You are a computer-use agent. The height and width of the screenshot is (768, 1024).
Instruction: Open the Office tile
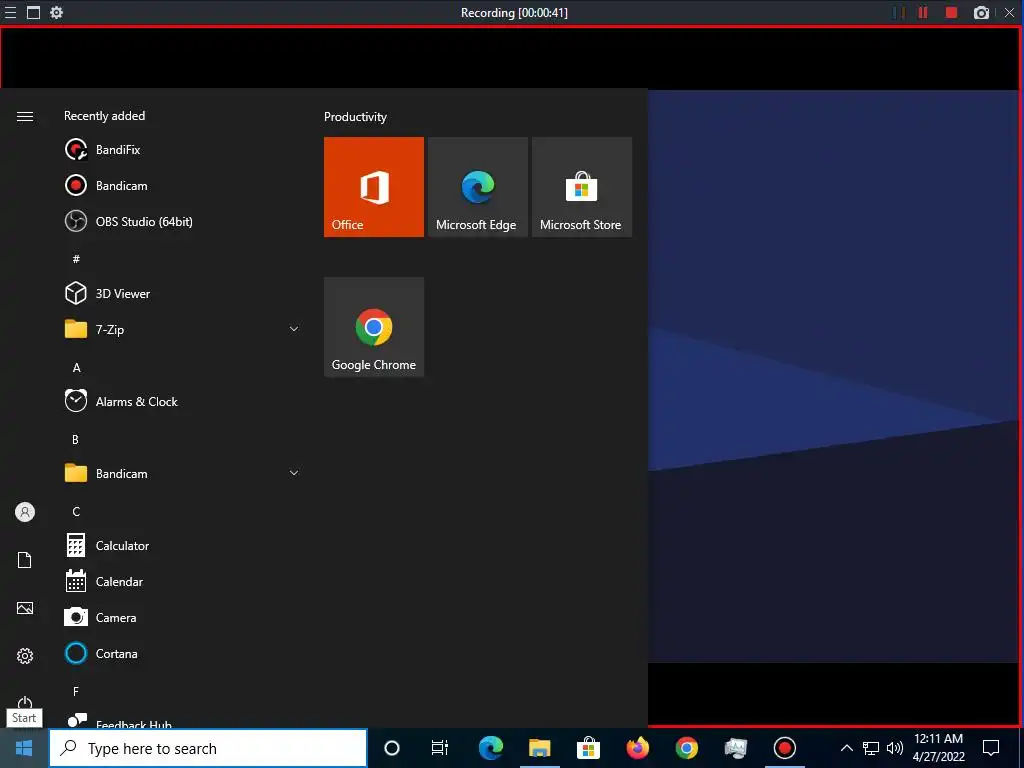[374, 187]
